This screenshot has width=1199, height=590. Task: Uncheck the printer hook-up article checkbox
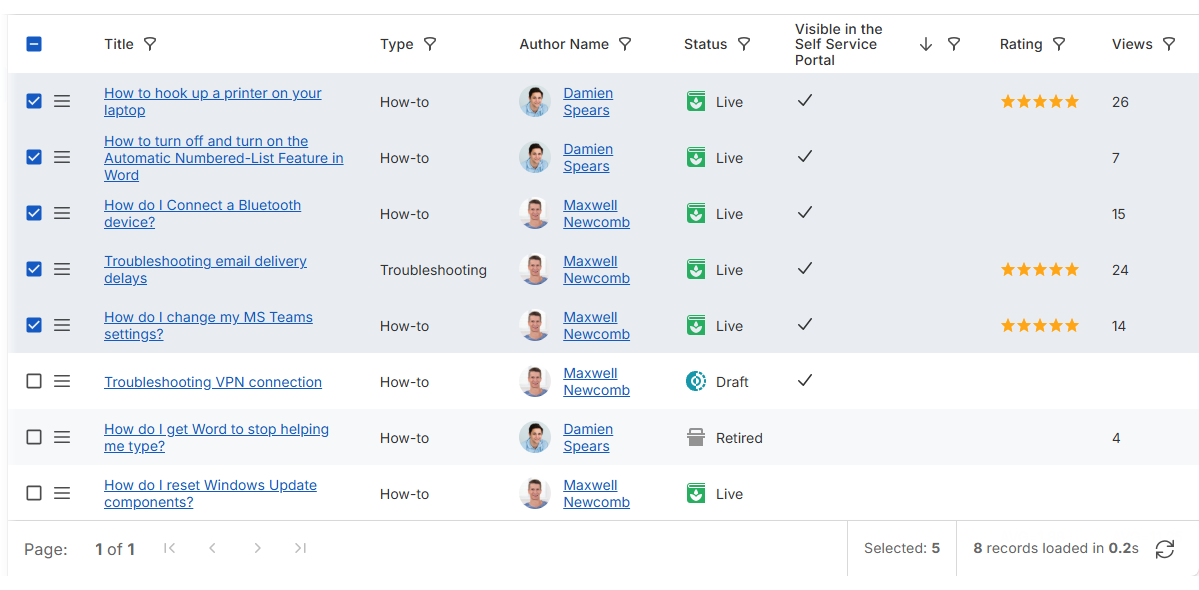(34, 101)
